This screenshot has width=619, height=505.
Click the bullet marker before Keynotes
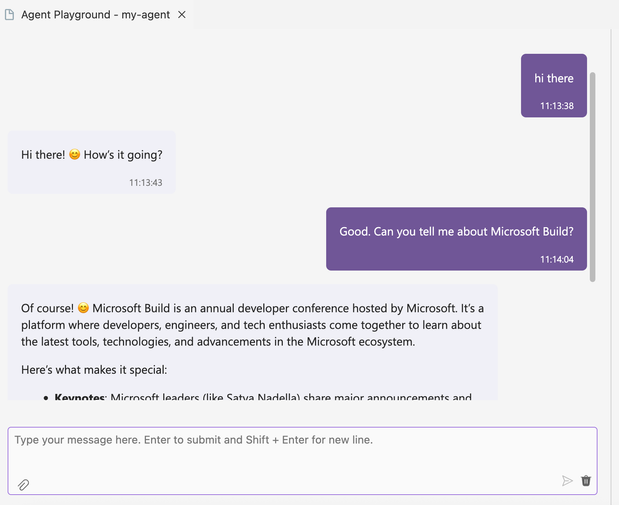click(45, 398)
